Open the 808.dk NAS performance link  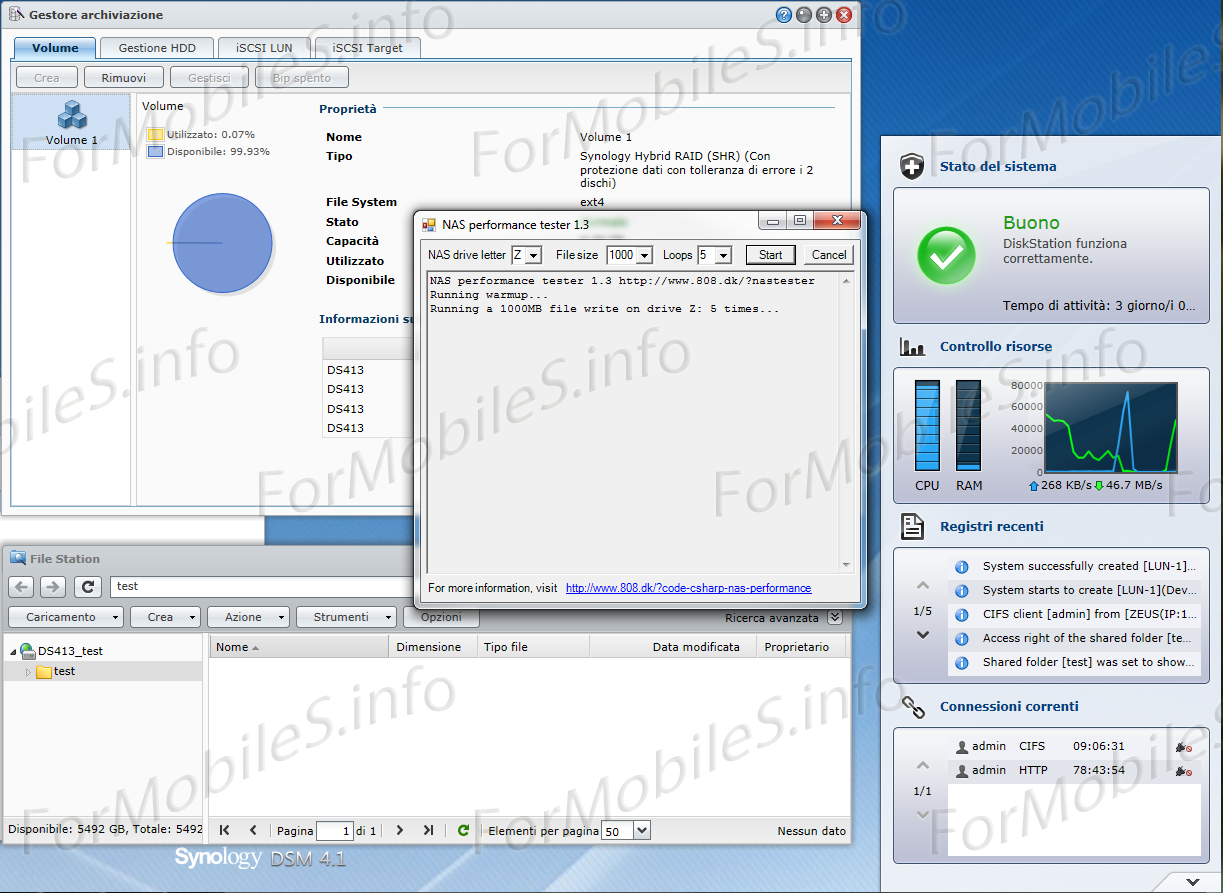688,588
